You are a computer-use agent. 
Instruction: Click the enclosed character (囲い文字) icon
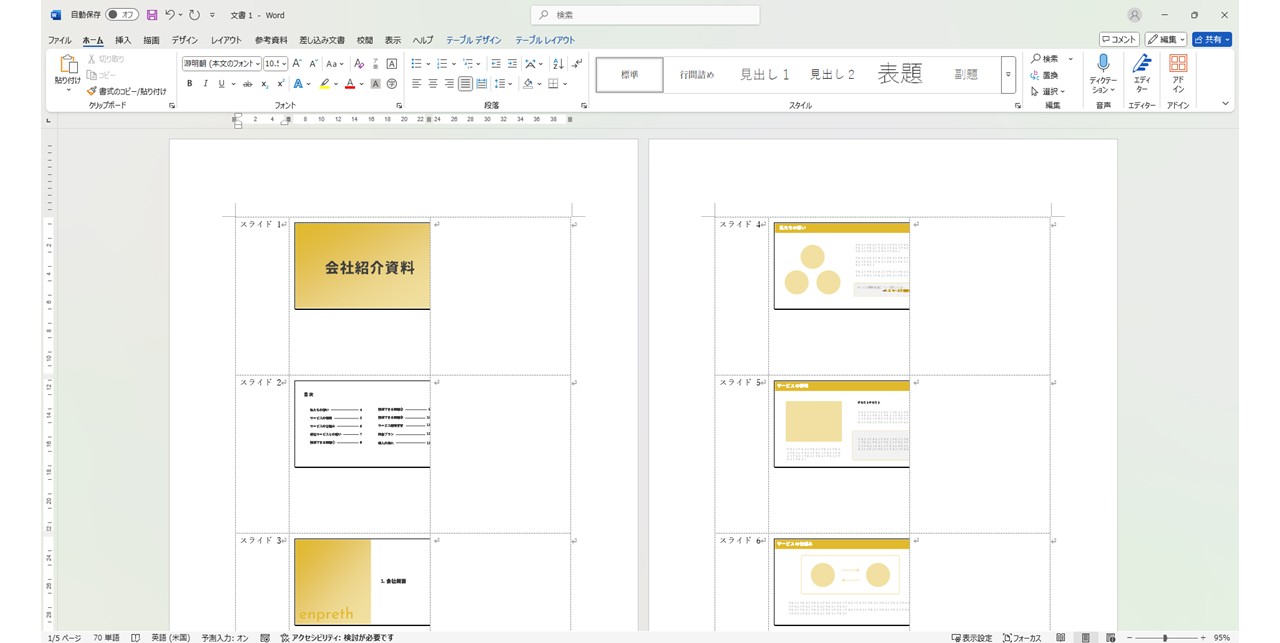pyautogui.click(x=391, y=84)
